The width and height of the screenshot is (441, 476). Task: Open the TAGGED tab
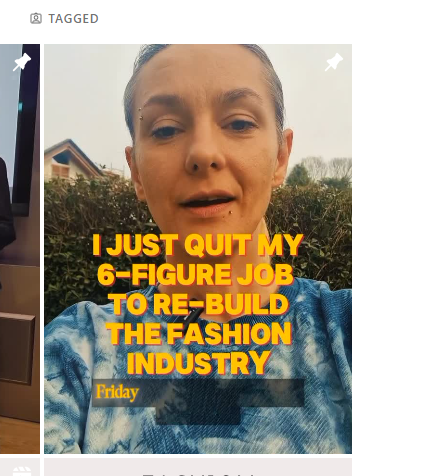(x=64, y=19)
